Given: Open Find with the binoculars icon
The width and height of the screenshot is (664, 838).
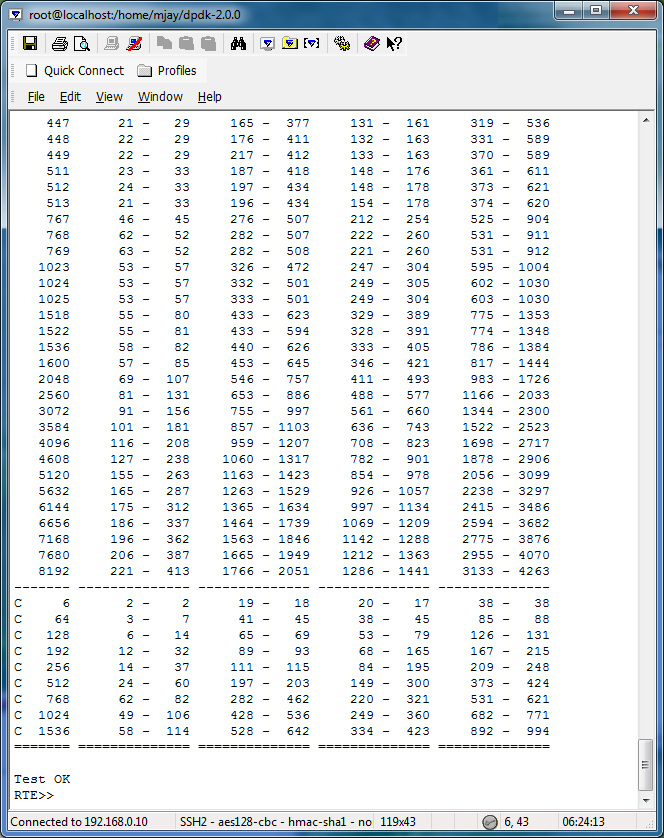Looking at the screenshot, I should 238,43.
